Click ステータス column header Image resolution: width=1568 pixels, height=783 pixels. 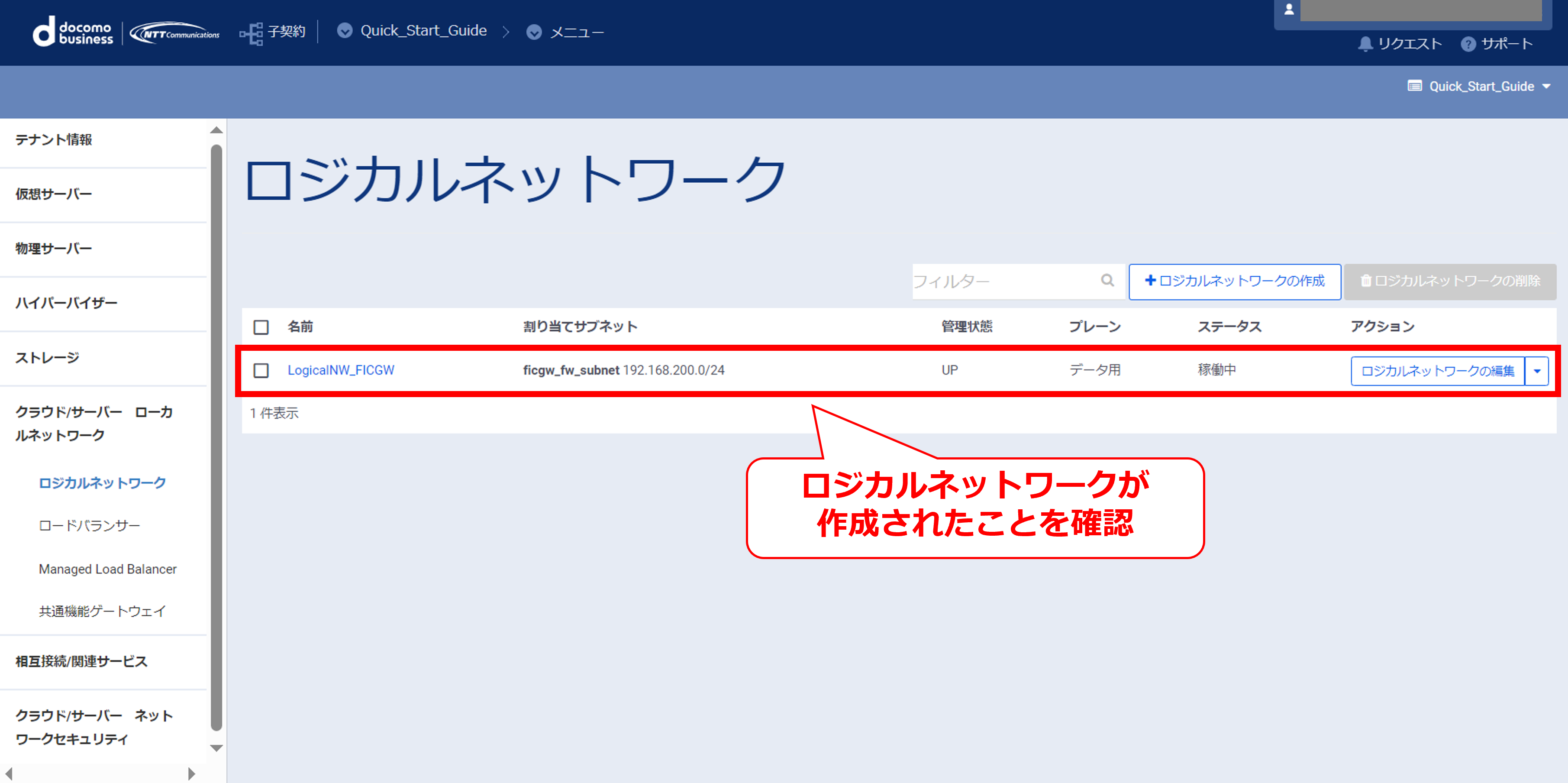[x=1229, y=327]
